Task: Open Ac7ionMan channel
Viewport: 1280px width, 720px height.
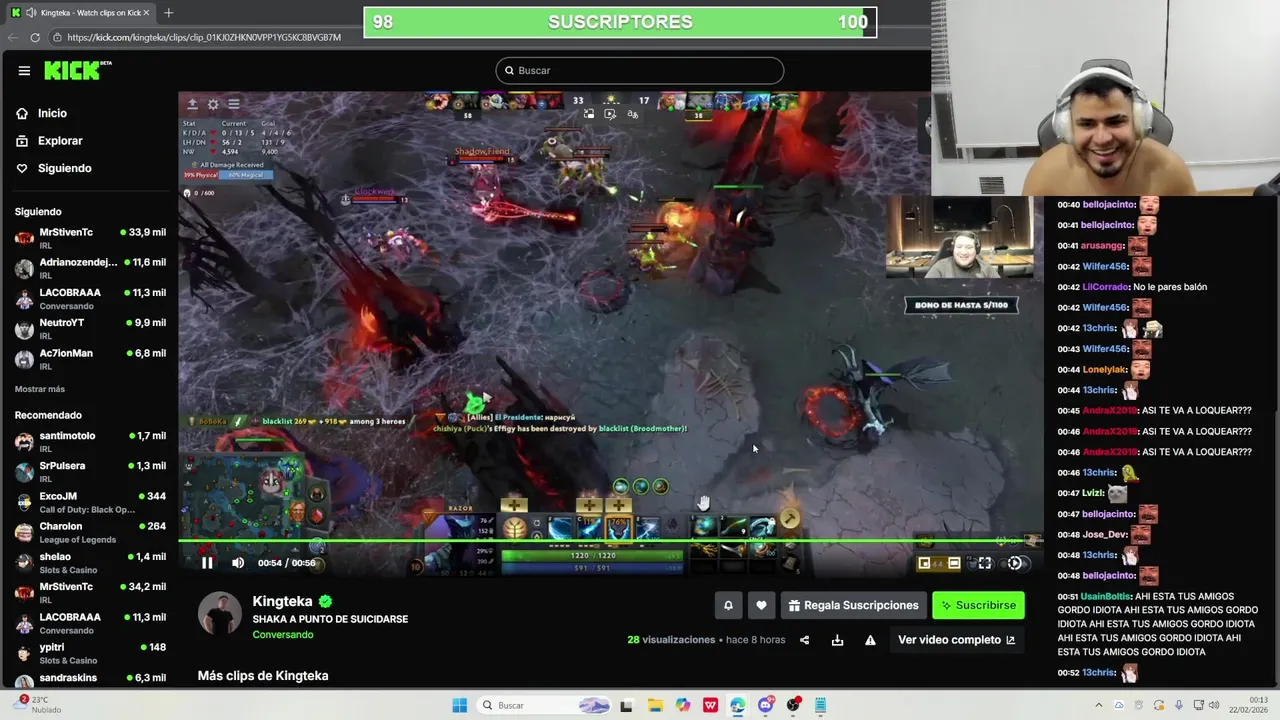Action: tap(90, 358)
